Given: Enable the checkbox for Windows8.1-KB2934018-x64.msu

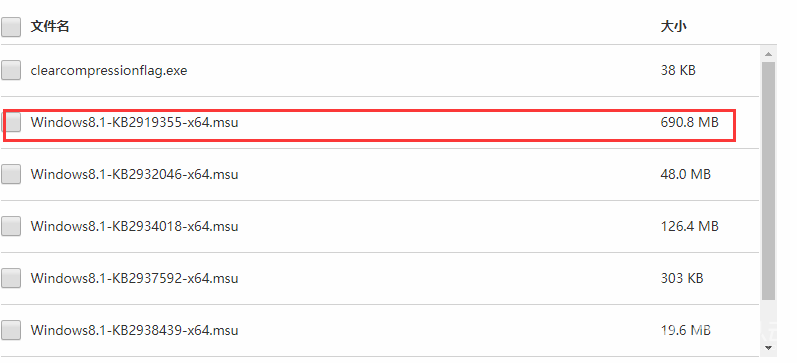Looking at the screenshot, I should point(11,226).
